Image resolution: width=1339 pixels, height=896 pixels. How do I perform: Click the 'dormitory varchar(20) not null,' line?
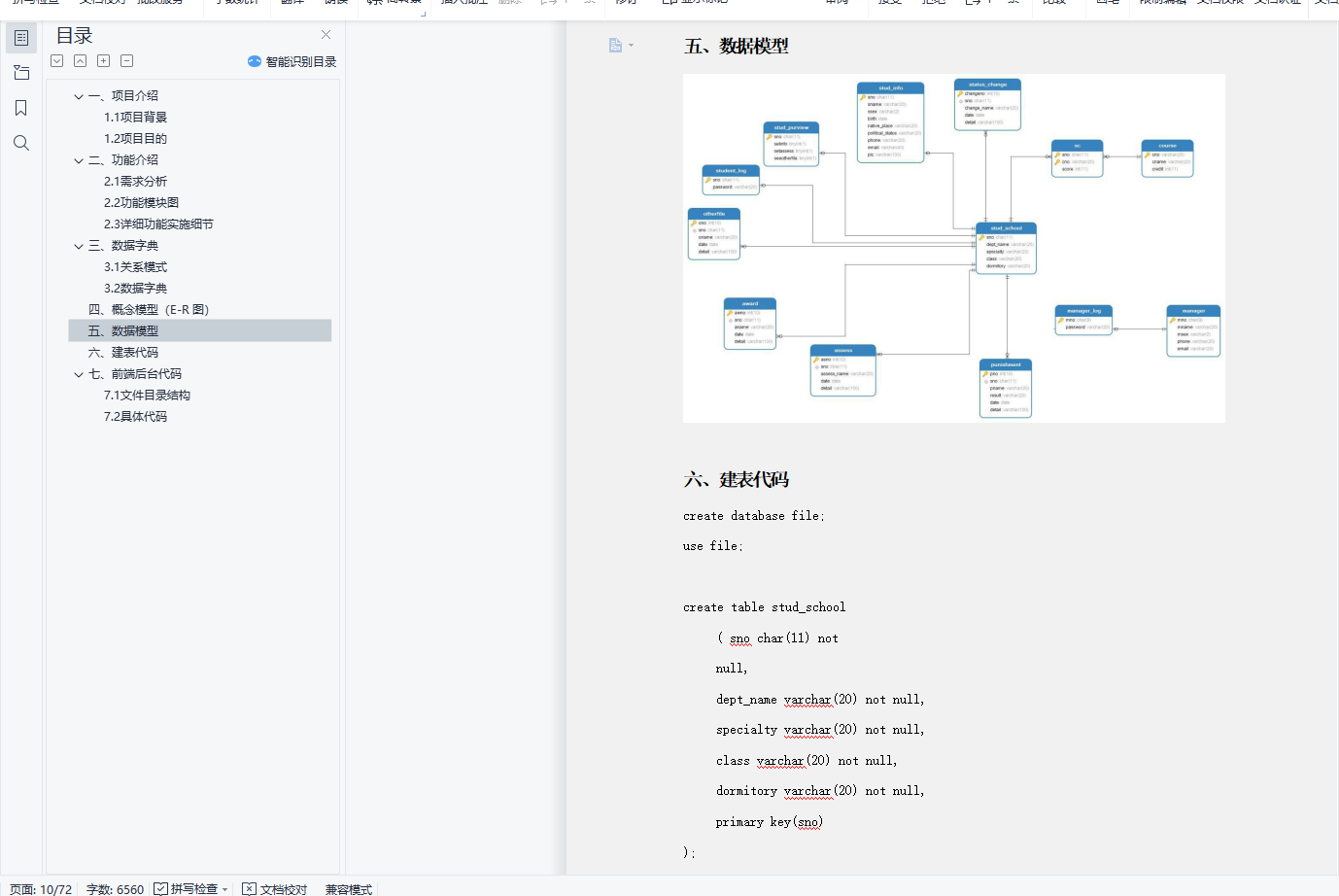coord(820,791)
